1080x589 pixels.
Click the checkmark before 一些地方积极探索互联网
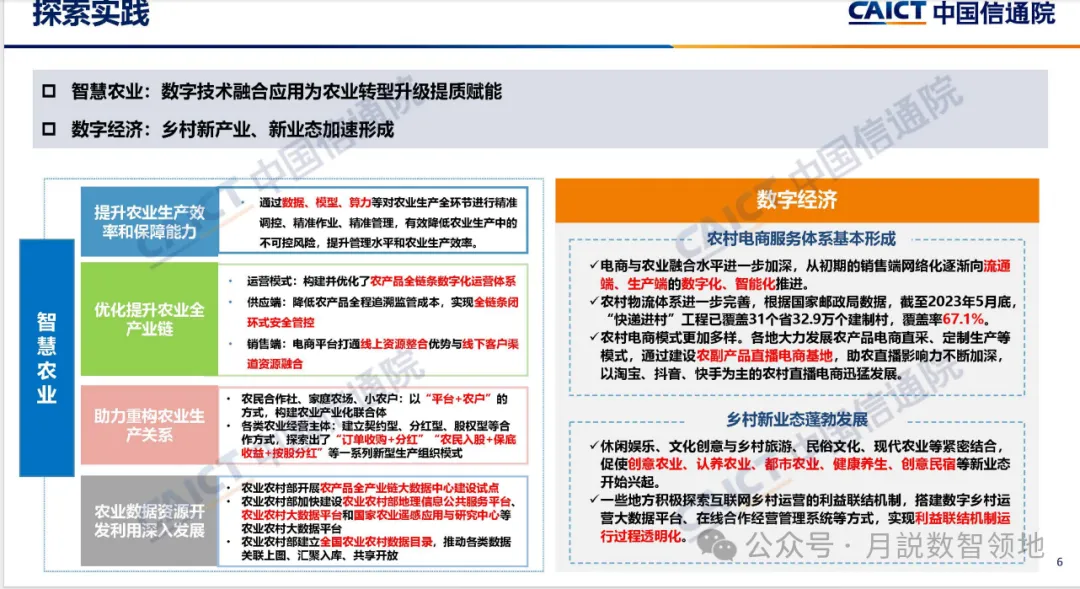594,500
